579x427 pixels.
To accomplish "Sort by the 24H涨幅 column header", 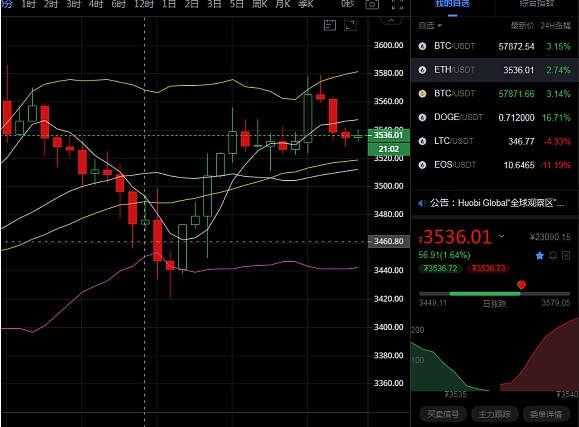I will click(556, 25).
